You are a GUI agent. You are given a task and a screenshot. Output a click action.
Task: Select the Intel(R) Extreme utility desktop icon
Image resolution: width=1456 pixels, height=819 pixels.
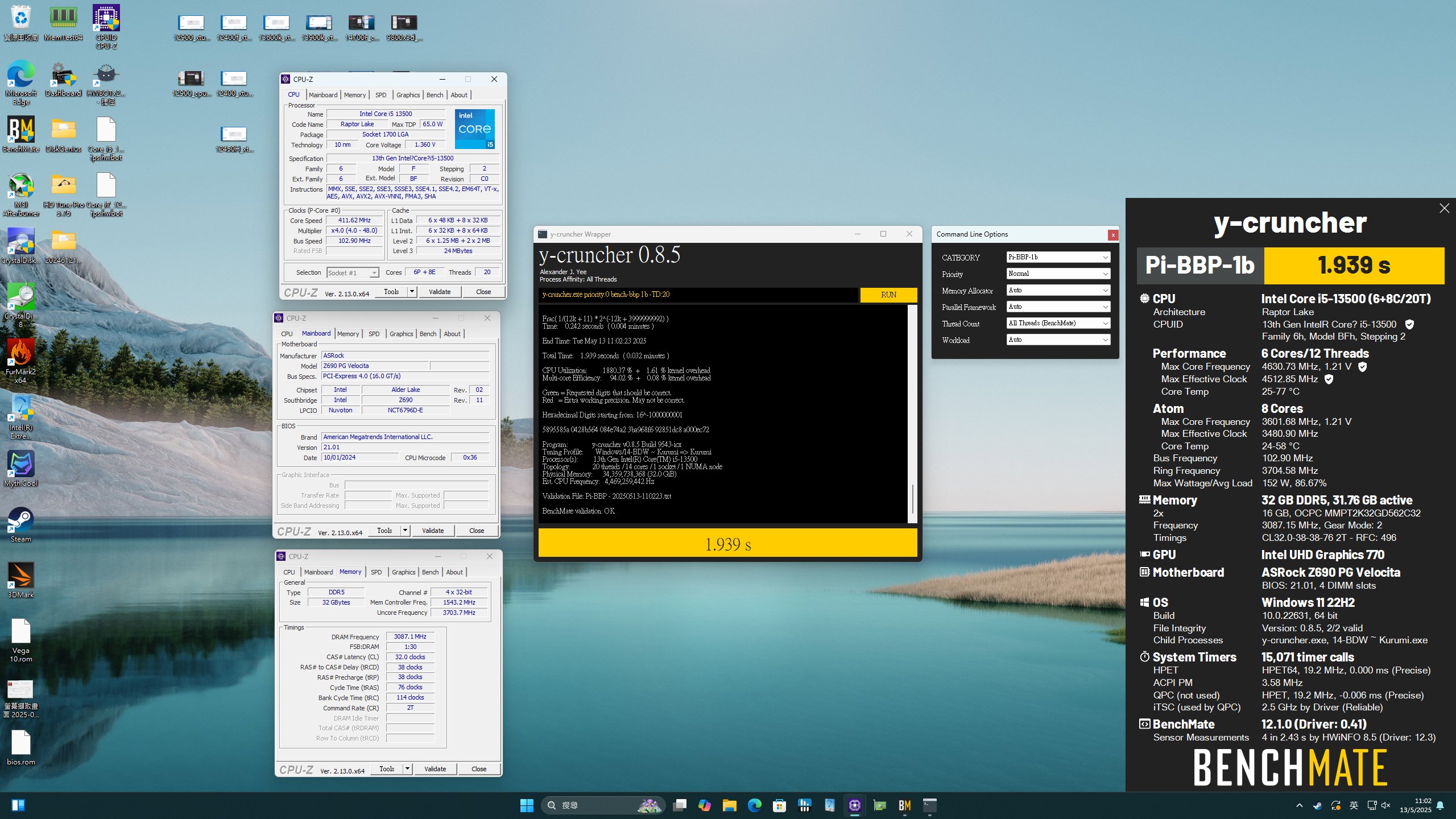coord(21,417)
